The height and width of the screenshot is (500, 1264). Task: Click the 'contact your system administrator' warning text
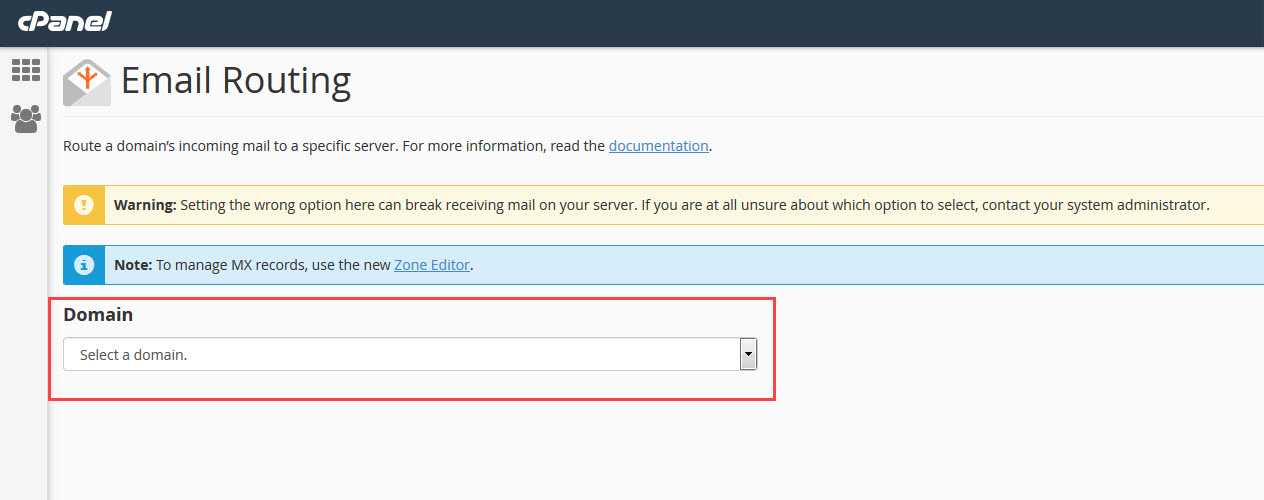1095,205
